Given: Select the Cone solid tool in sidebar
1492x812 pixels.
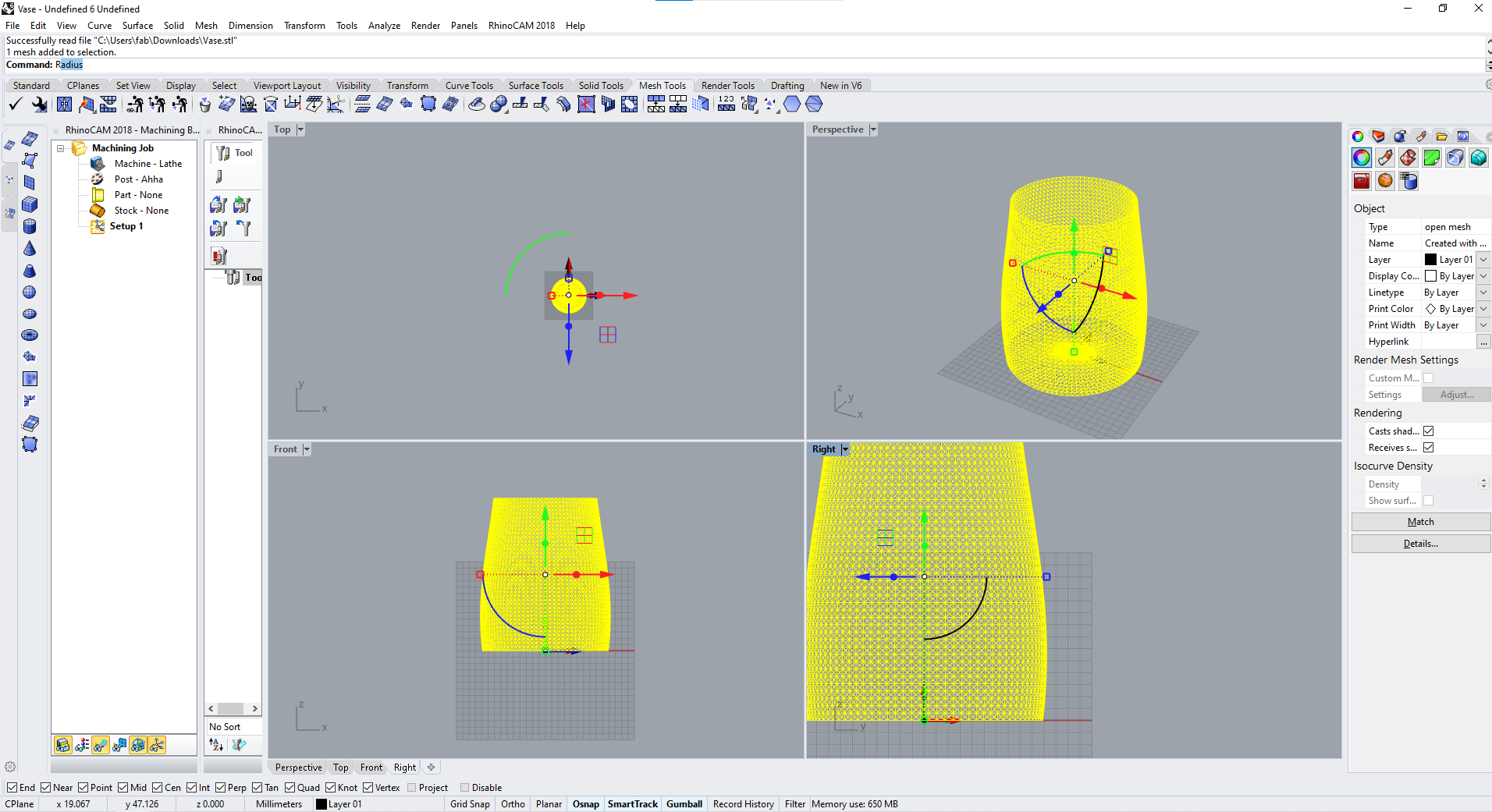Looking at the screenshot, I should (30, 249).
